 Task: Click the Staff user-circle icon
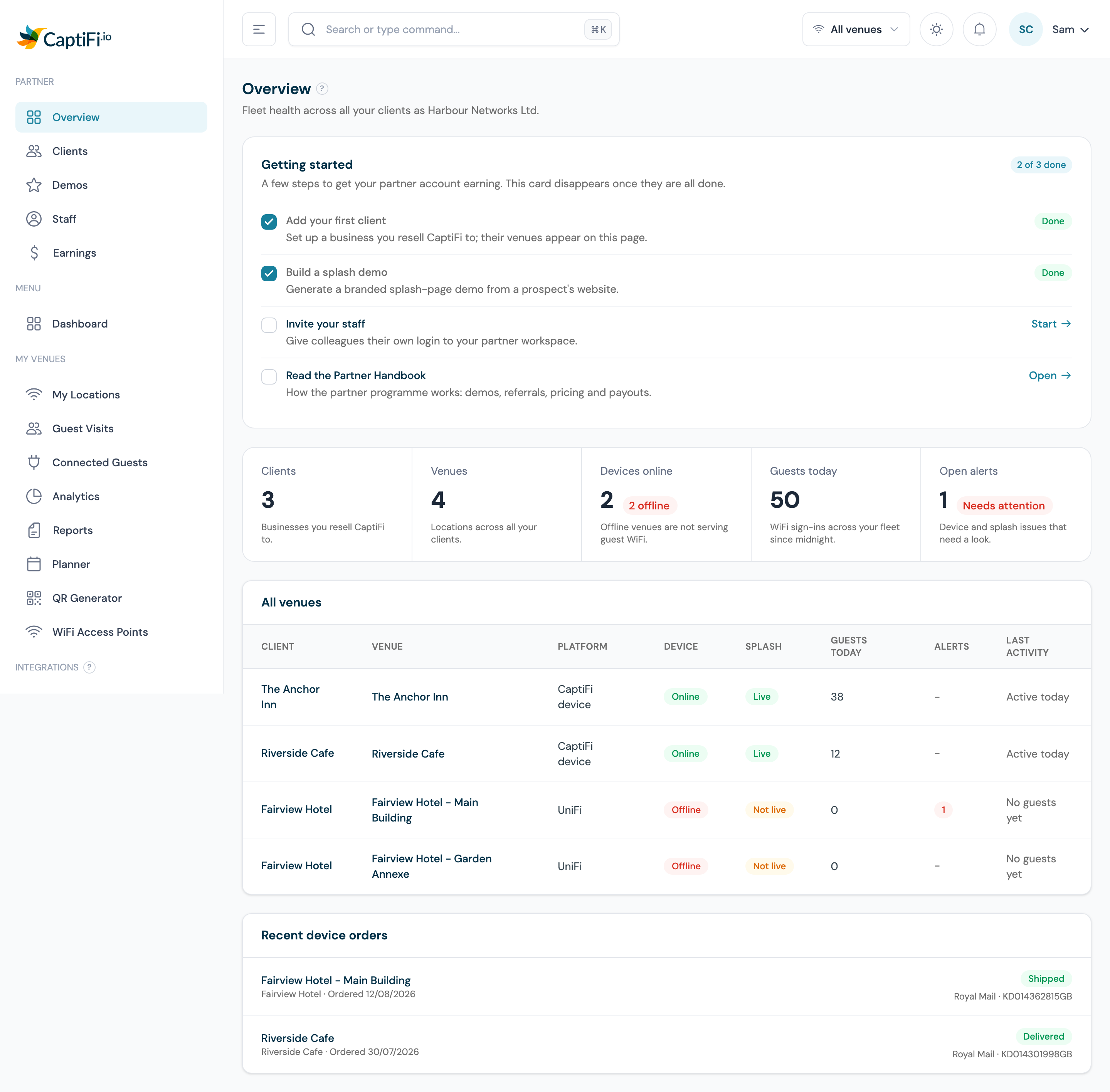34,218
